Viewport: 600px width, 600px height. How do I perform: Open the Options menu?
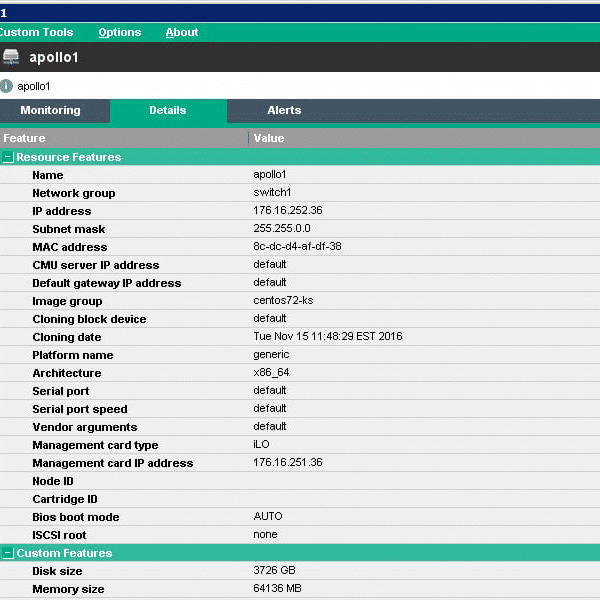pos(119,32)
